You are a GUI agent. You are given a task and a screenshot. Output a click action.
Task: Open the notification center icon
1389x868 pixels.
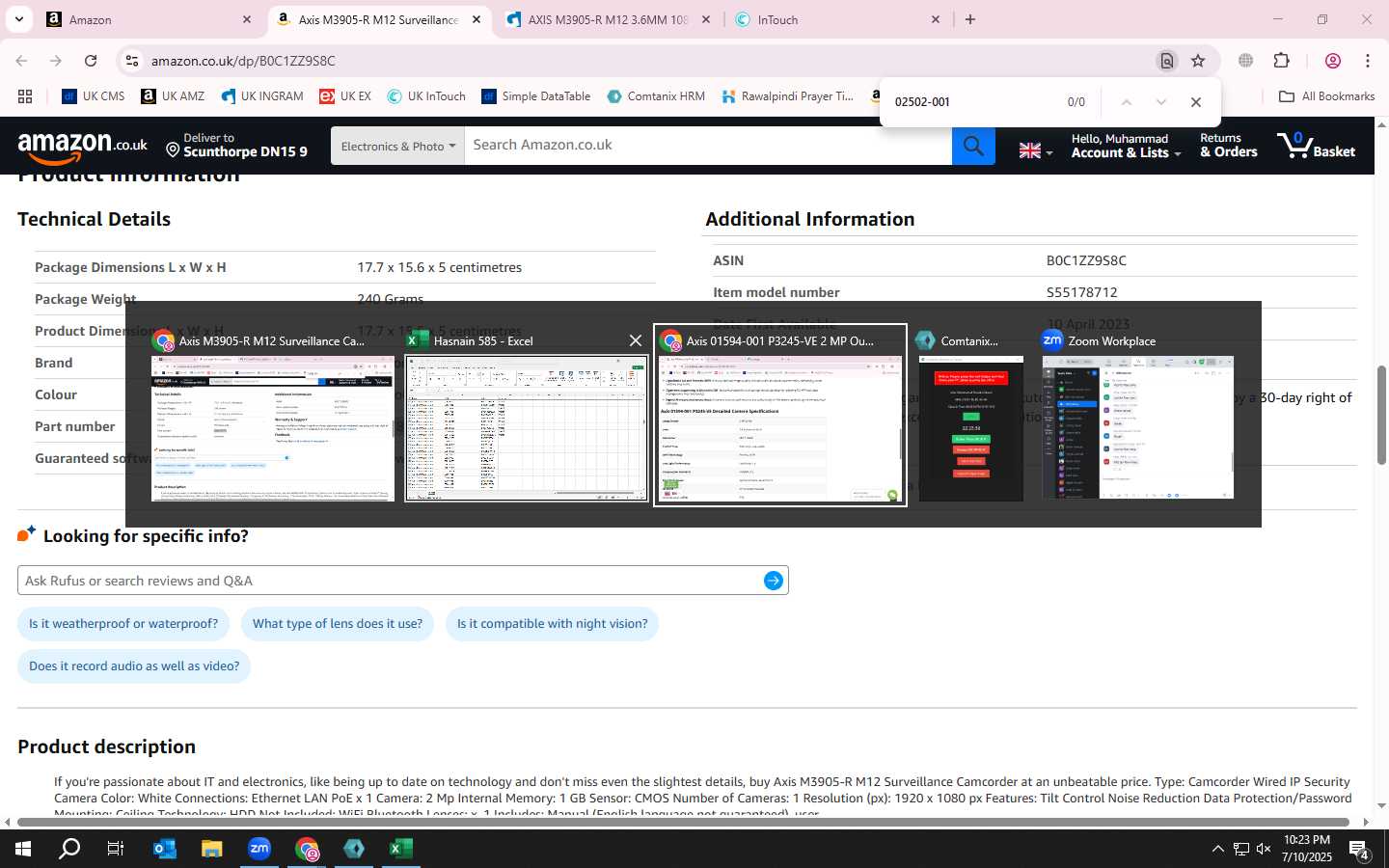click(x=1359, y=850)
